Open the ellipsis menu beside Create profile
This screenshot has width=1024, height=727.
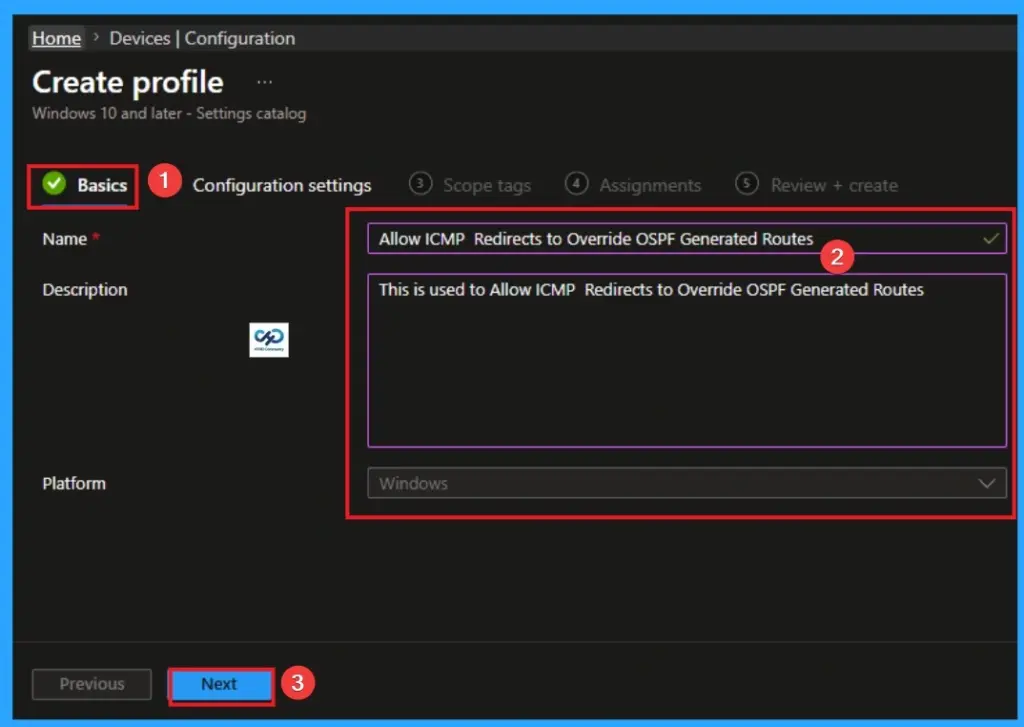click(265, 82)
